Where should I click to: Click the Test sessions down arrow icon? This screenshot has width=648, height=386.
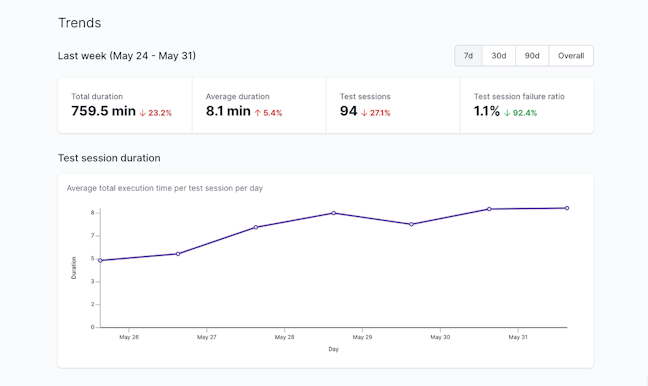pyautogui.click(x=364, y=113)
